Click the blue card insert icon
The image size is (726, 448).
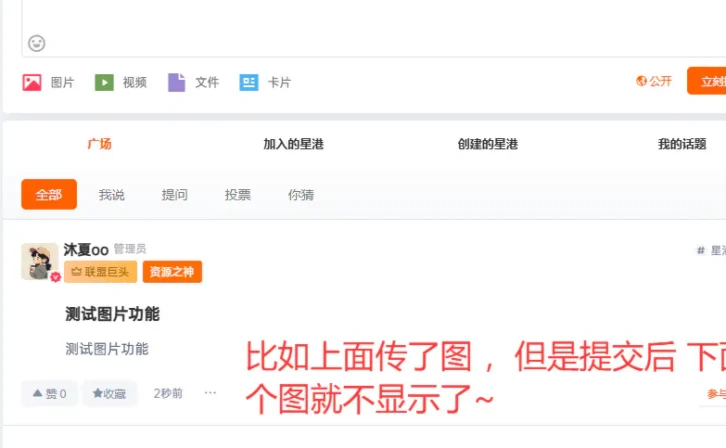coord(249,82)
